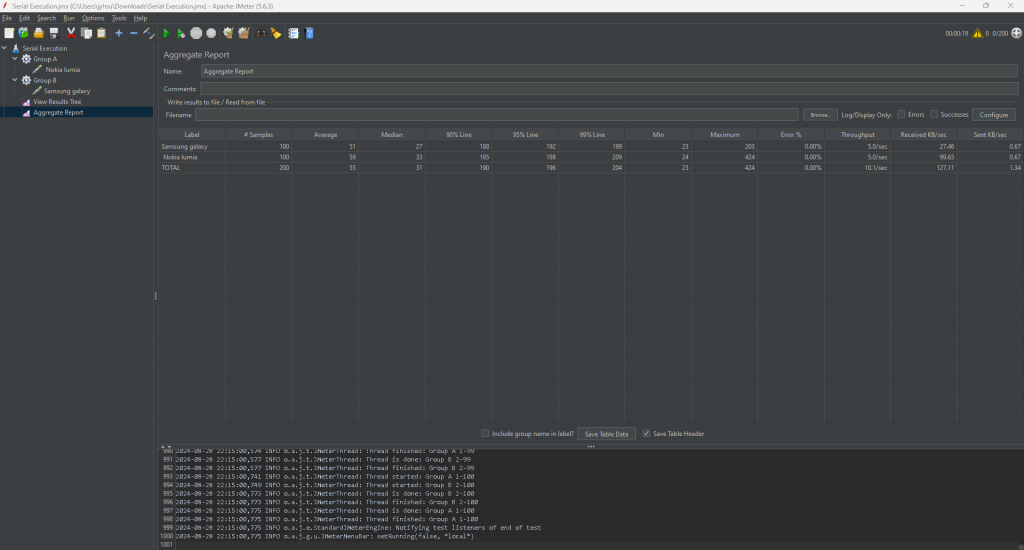Click the Comments input field

tap(609, 89)
